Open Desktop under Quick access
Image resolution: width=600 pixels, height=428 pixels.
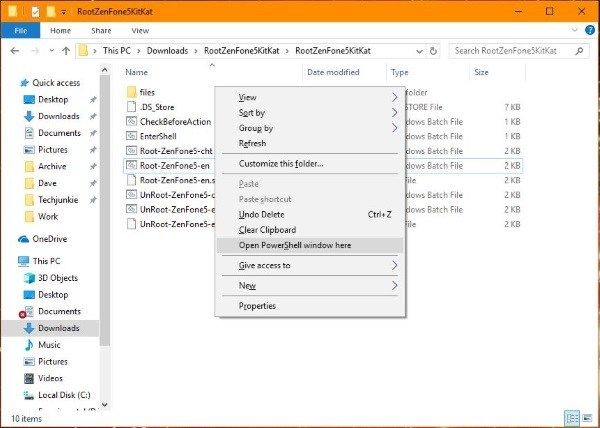click(53, 99)
